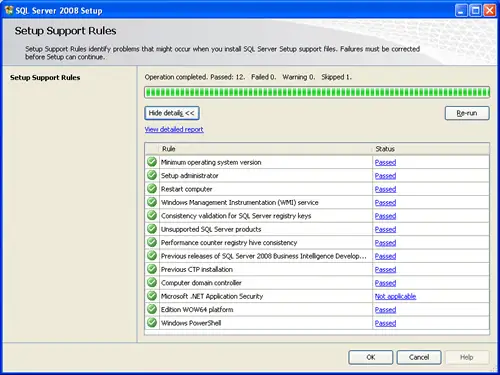This screenshot has height=375, width=500.
Task: Click check icon for Computer domain controller
Action: coord(152,282)
